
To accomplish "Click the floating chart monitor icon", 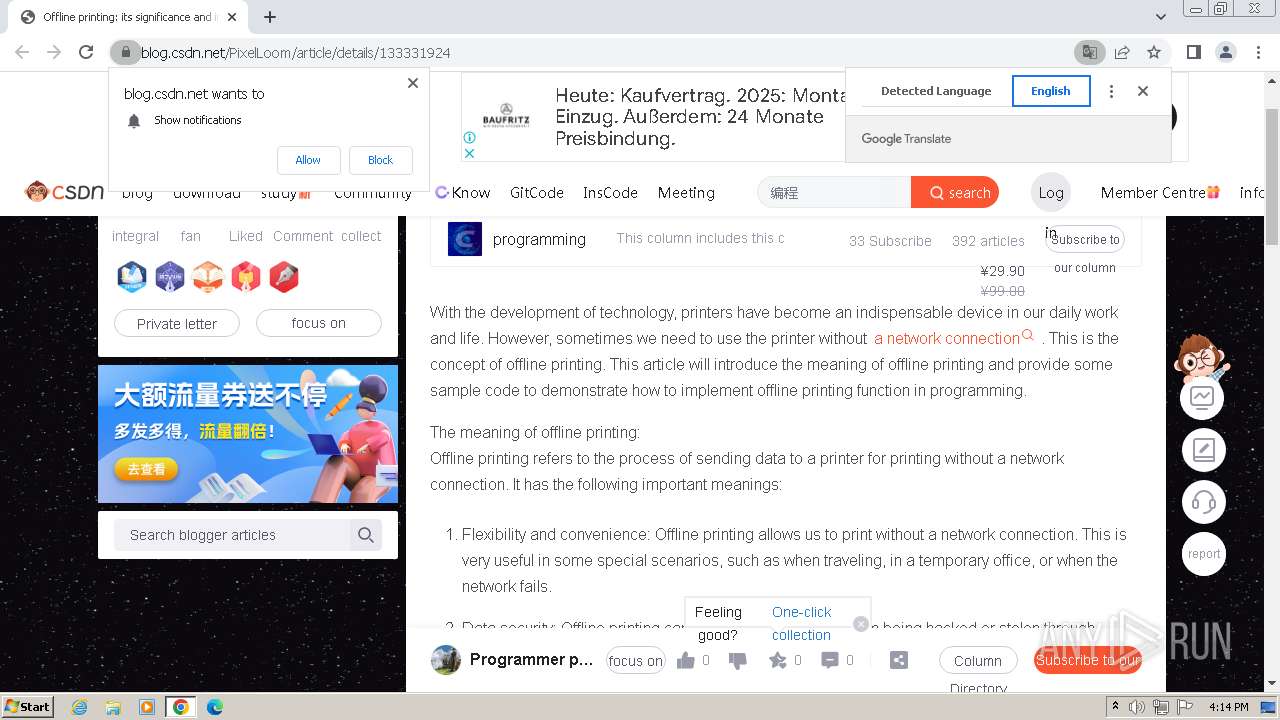I will click(x=1203, y=398).
